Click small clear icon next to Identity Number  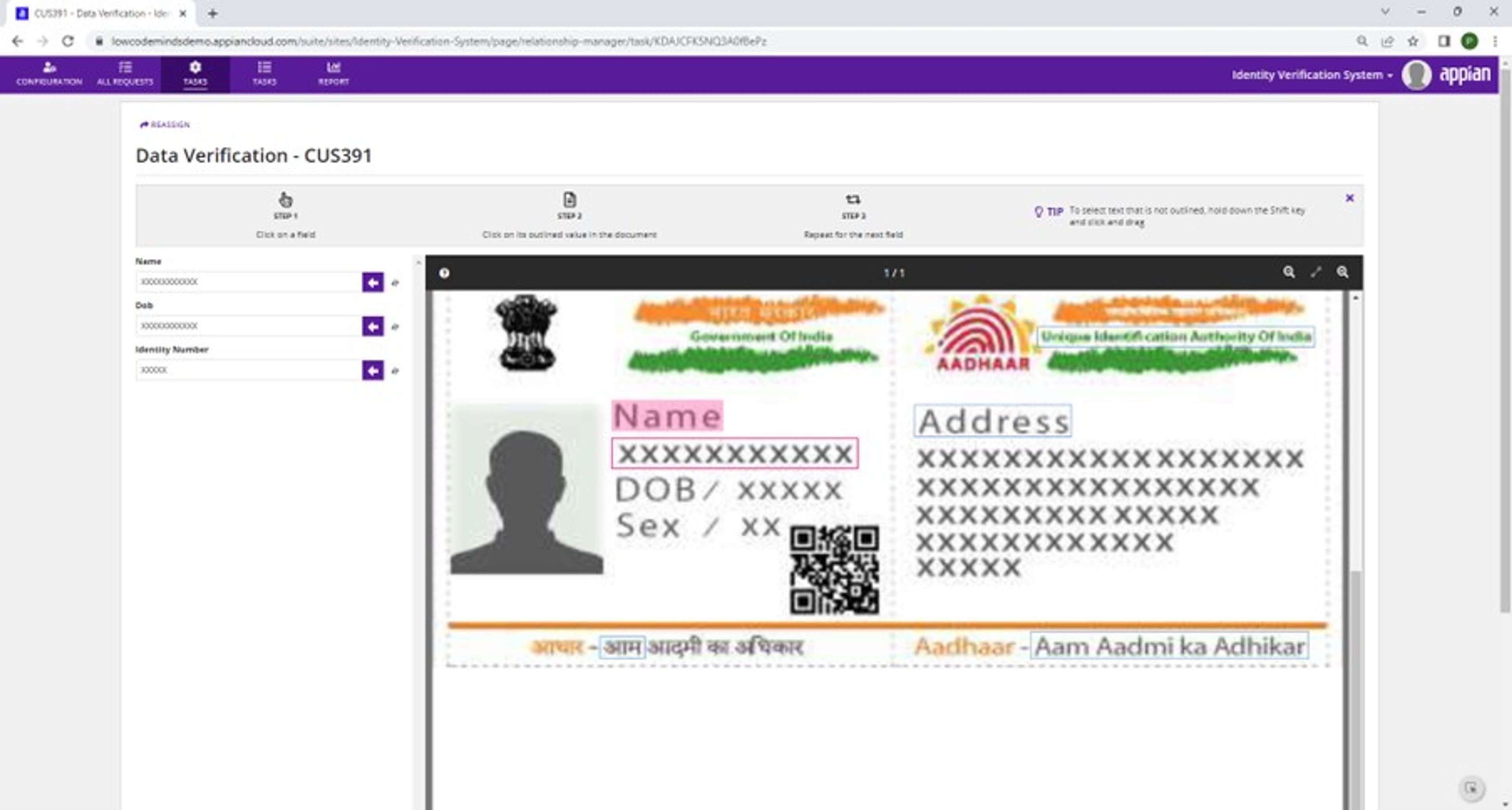tap(395, 371)
